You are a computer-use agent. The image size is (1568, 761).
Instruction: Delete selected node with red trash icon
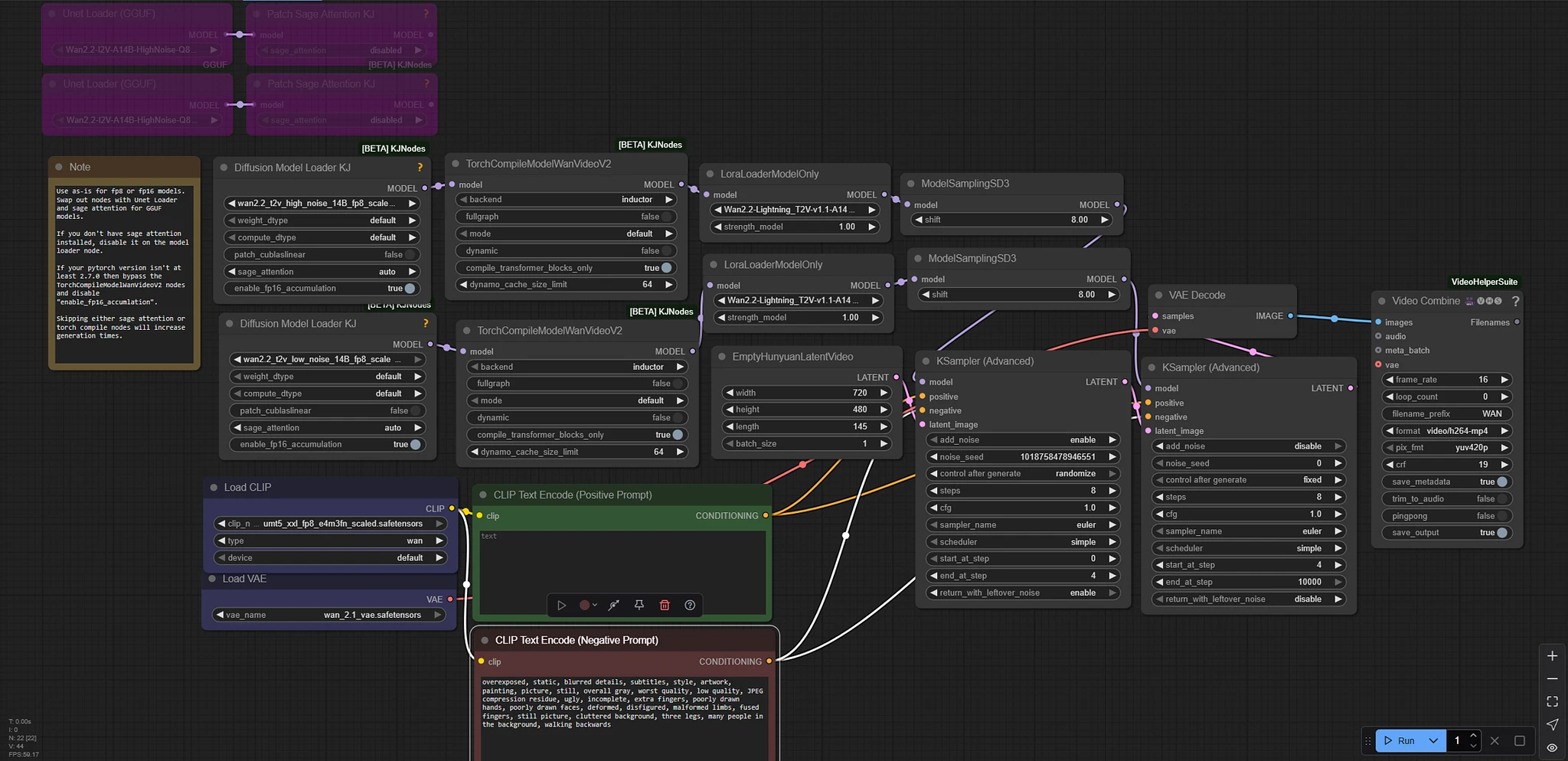click(665, 605)
